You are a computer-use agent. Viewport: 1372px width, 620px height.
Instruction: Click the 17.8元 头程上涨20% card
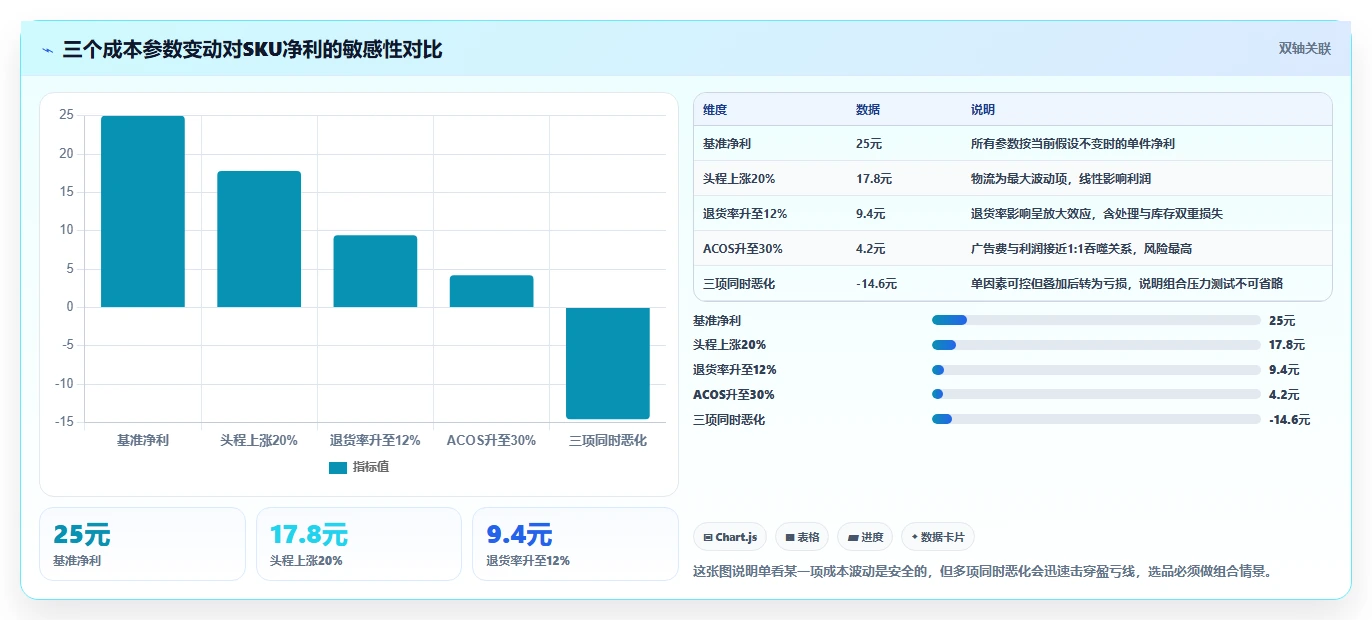(x=359, y=544)
